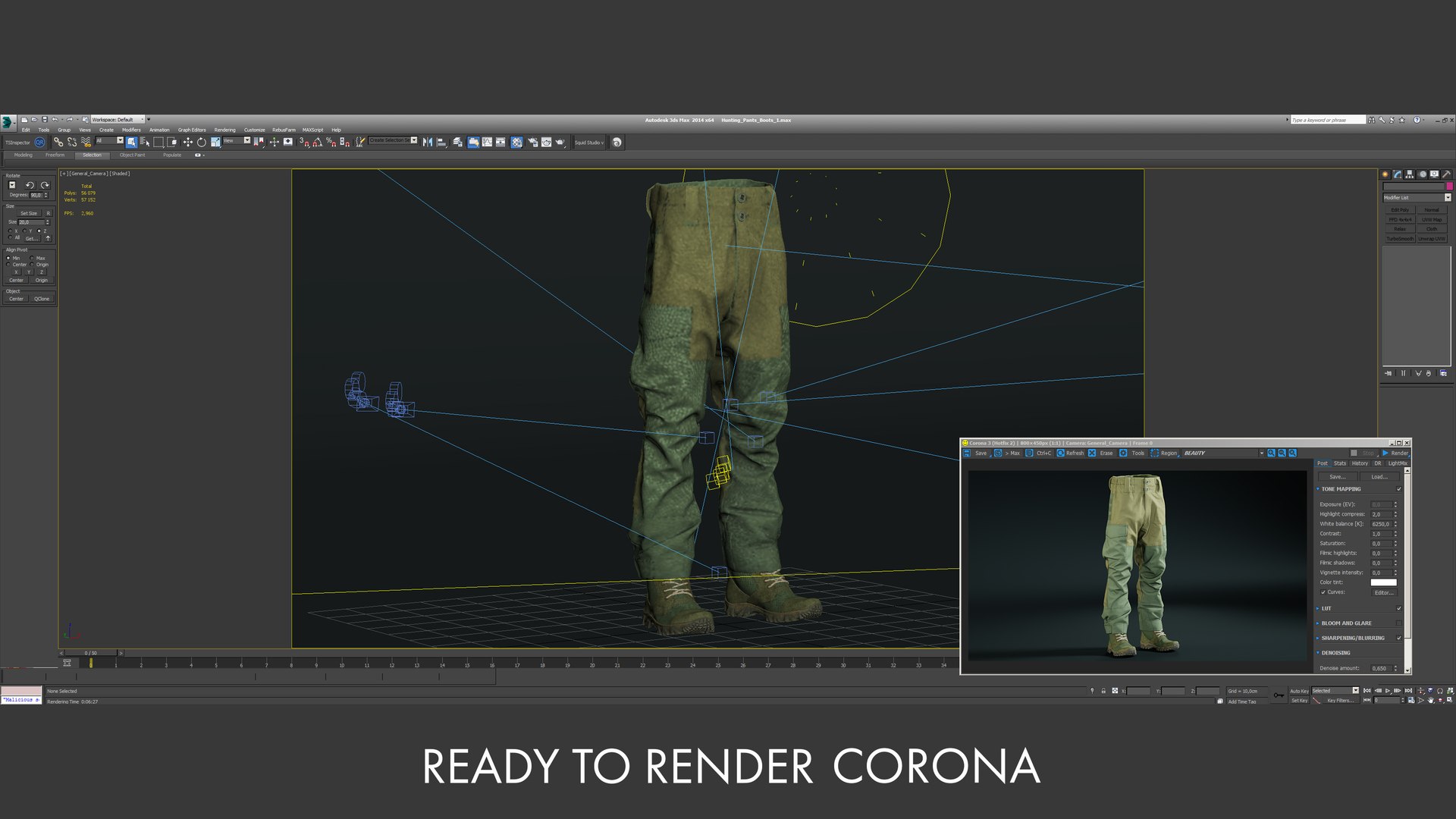
Task: Click the configure modifier sets icon
Action: (x=1442, y=373)
